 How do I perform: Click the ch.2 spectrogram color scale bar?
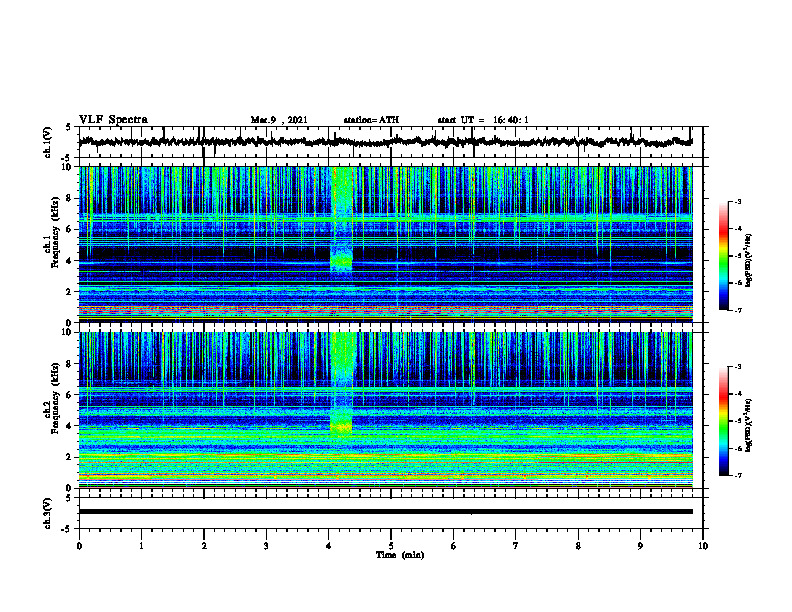[723, 421]
